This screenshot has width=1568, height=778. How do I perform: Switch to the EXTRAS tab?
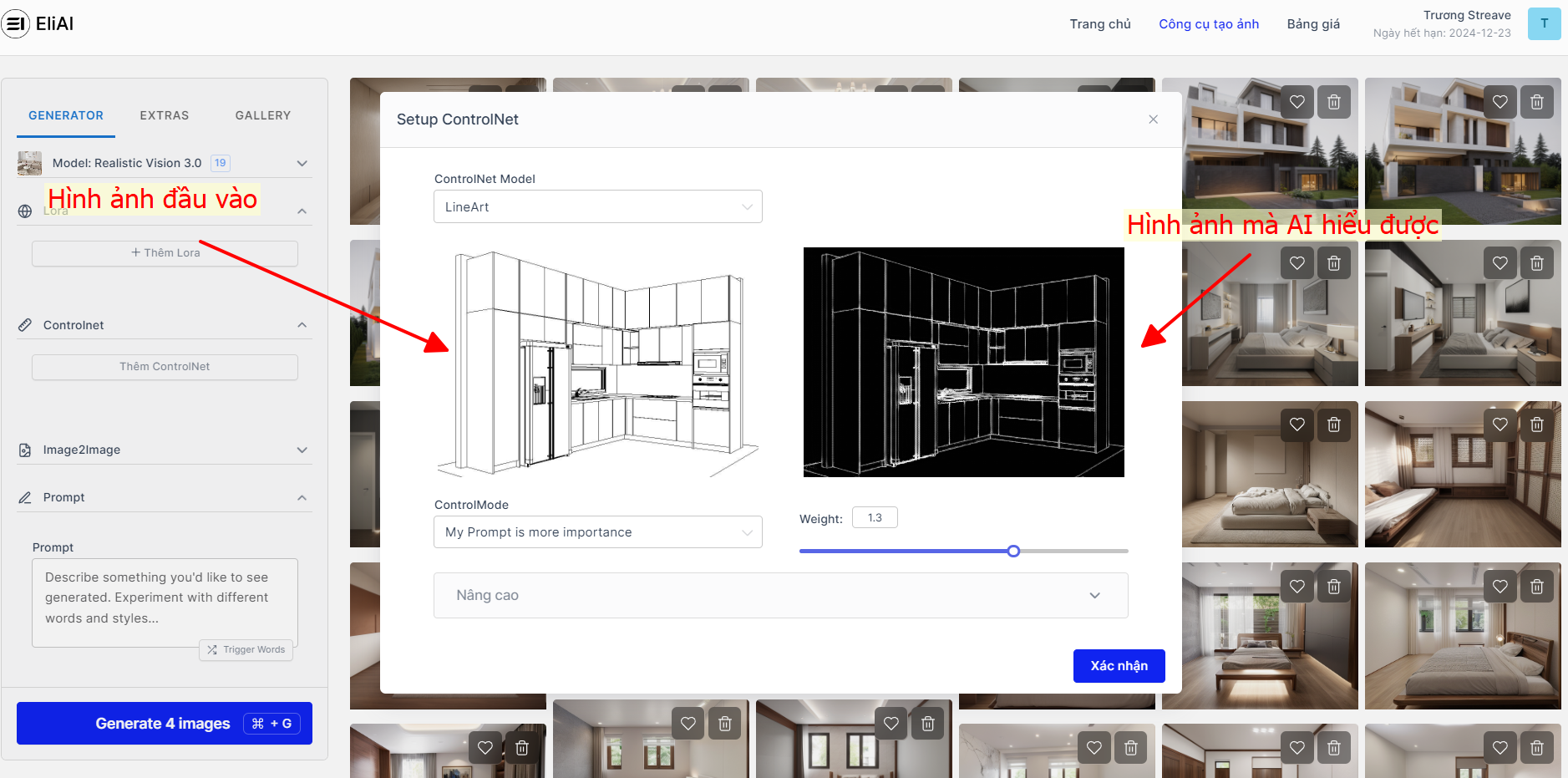click(x=164, y=115)
